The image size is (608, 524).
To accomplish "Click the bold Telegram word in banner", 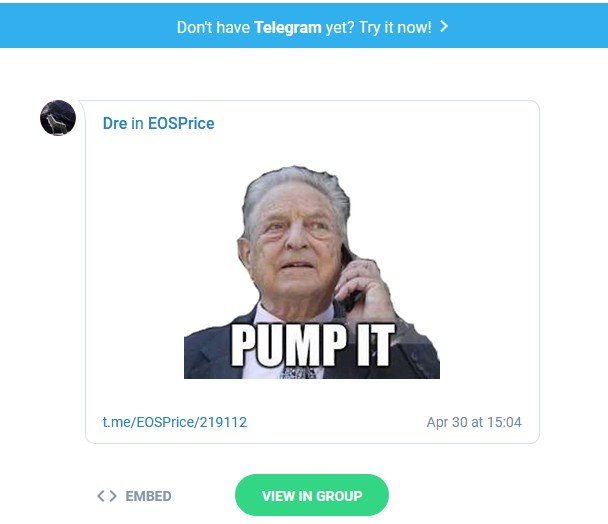I will coord(288,27).
